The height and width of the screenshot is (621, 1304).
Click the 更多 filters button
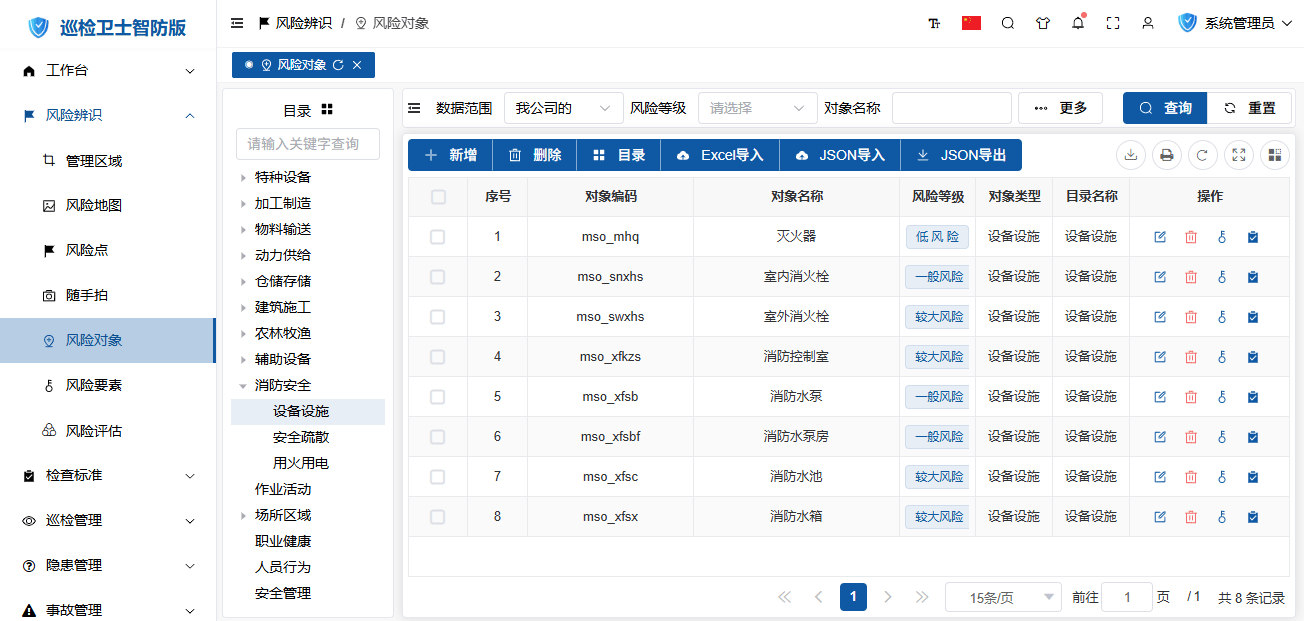click(1060, 108)
